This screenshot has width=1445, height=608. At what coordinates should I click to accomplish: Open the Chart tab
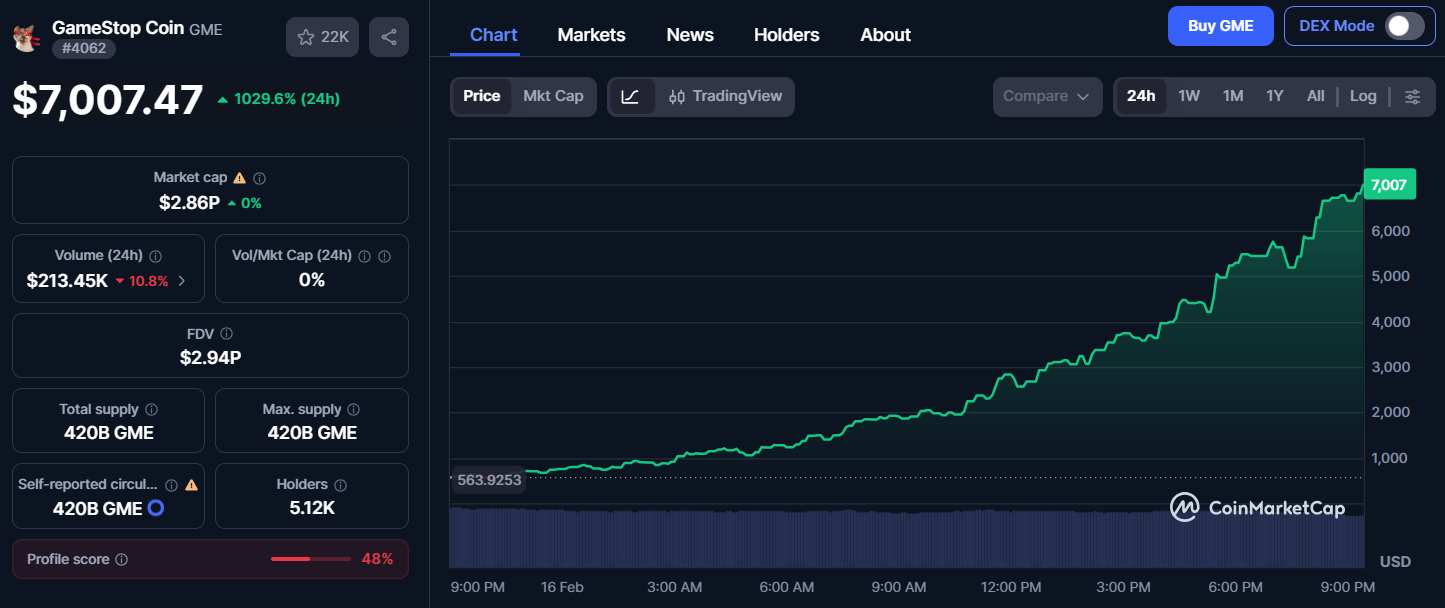tap(494, 35)
